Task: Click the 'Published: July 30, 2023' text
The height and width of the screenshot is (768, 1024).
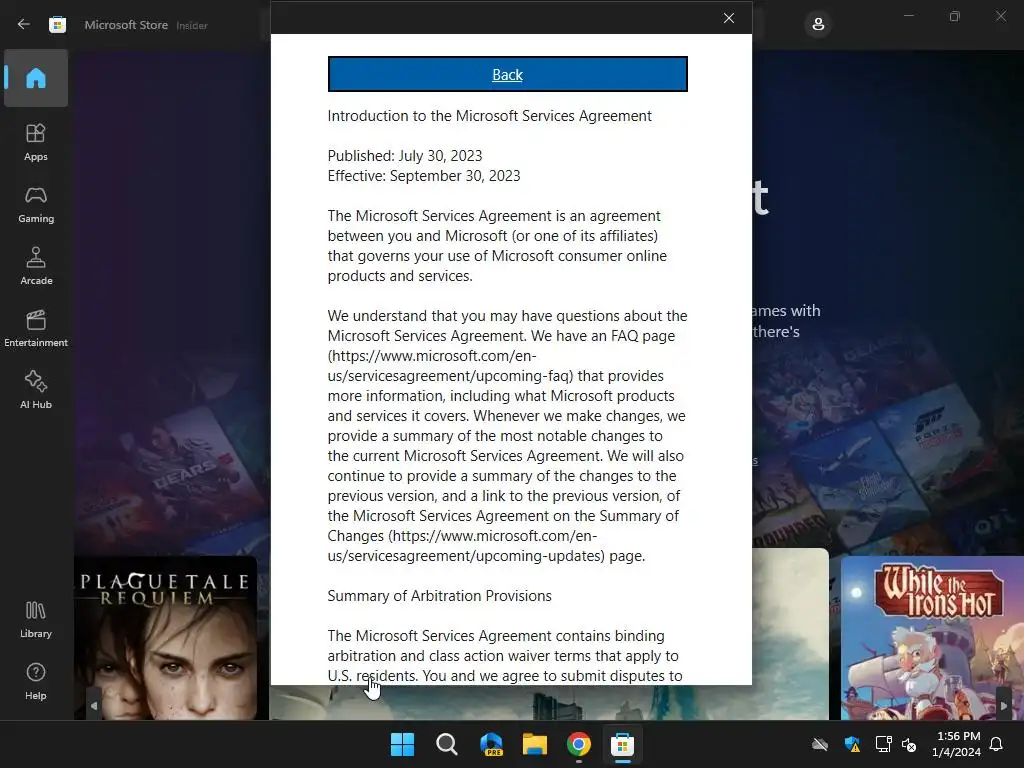Action: click(405, 156)
